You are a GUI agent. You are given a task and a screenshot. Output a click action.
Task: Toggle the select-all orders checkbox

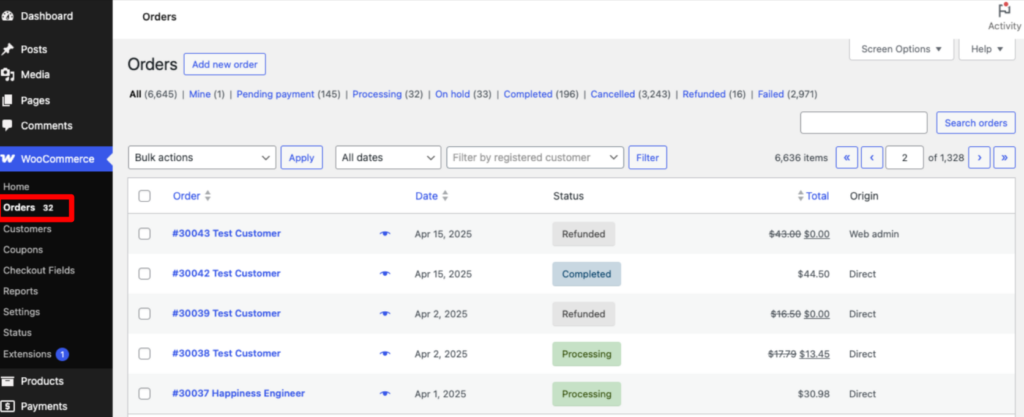[144, 196]
